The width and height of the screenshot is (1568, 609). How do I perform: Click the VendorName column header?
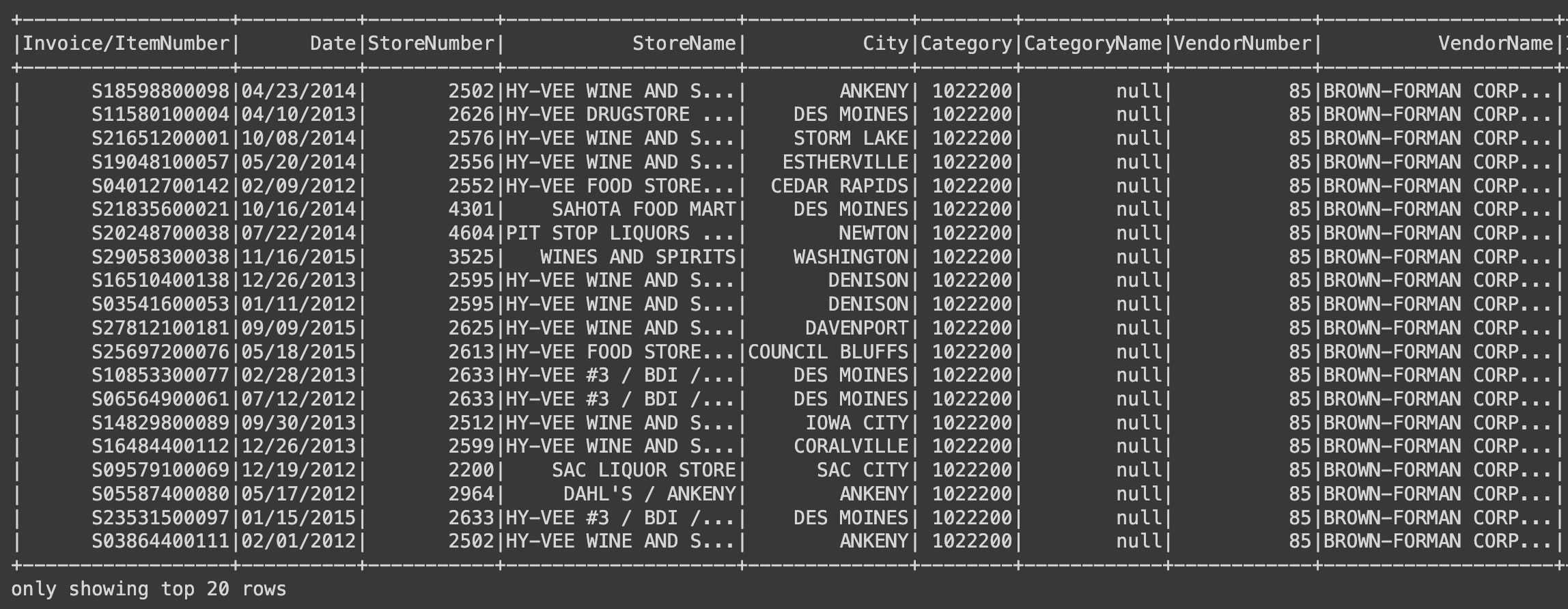pyautogui.click(x=1496, y=44)
